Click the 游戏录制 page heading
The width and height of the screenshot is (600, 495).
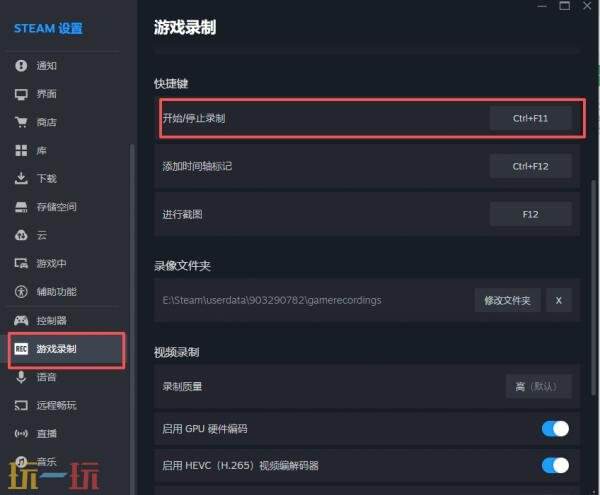(x=185, y=27)
